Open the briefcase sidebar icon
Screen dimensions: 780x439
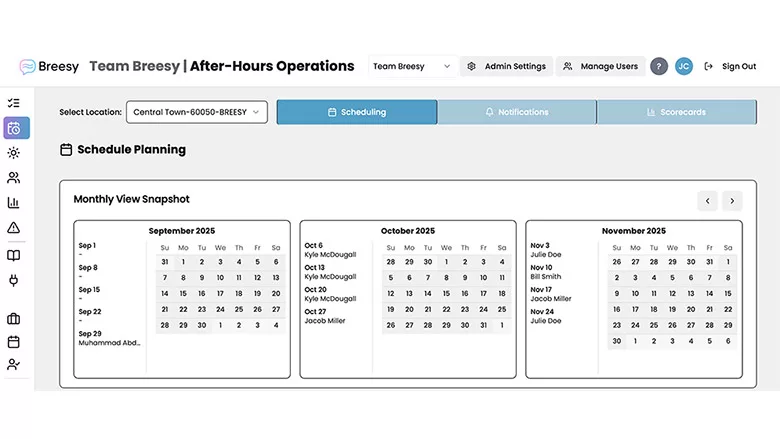[x=13, y=319]
